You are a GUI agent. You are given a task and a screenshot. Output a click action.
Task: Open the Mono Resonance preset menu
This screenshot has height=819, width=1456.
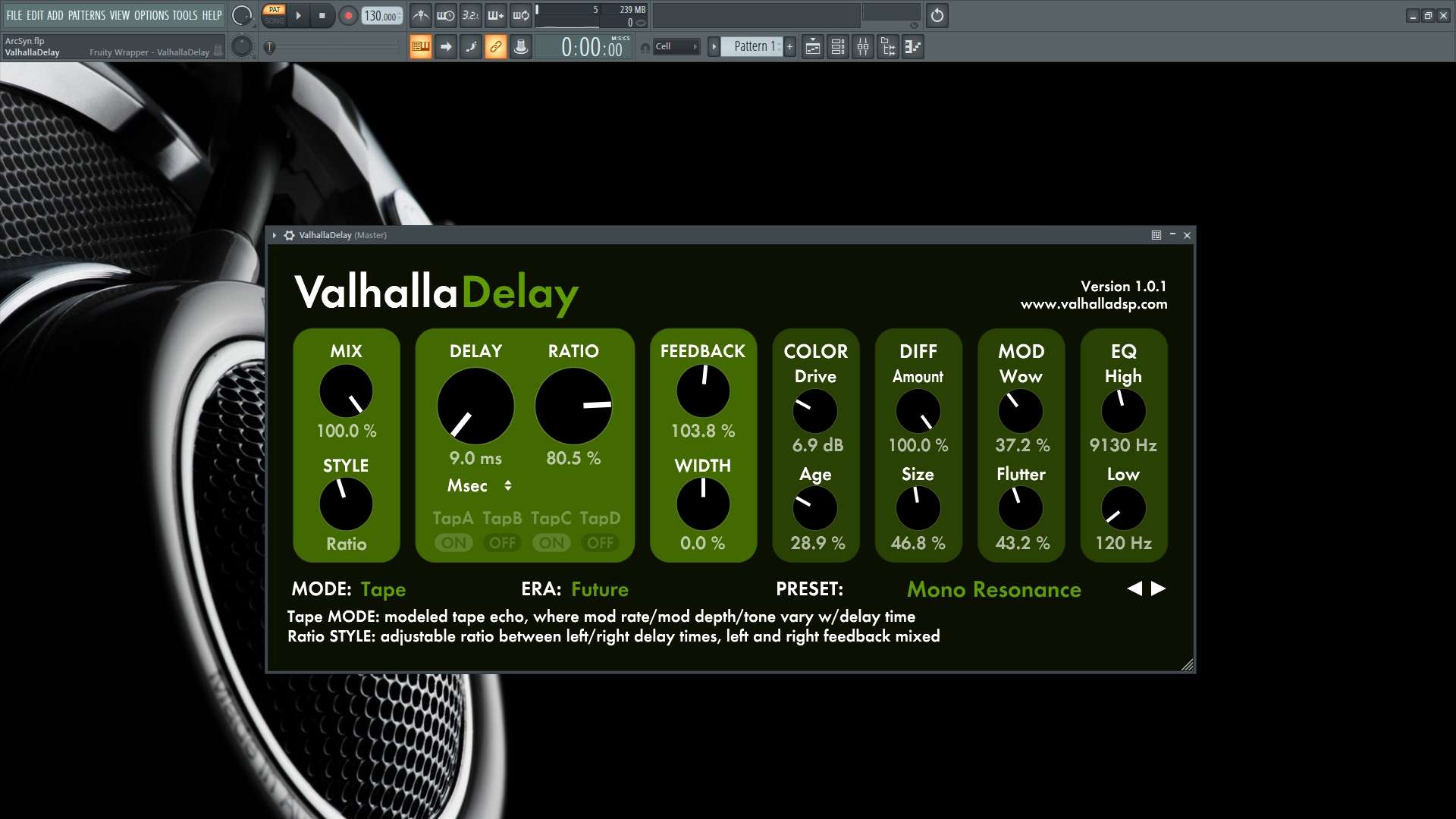994,589
